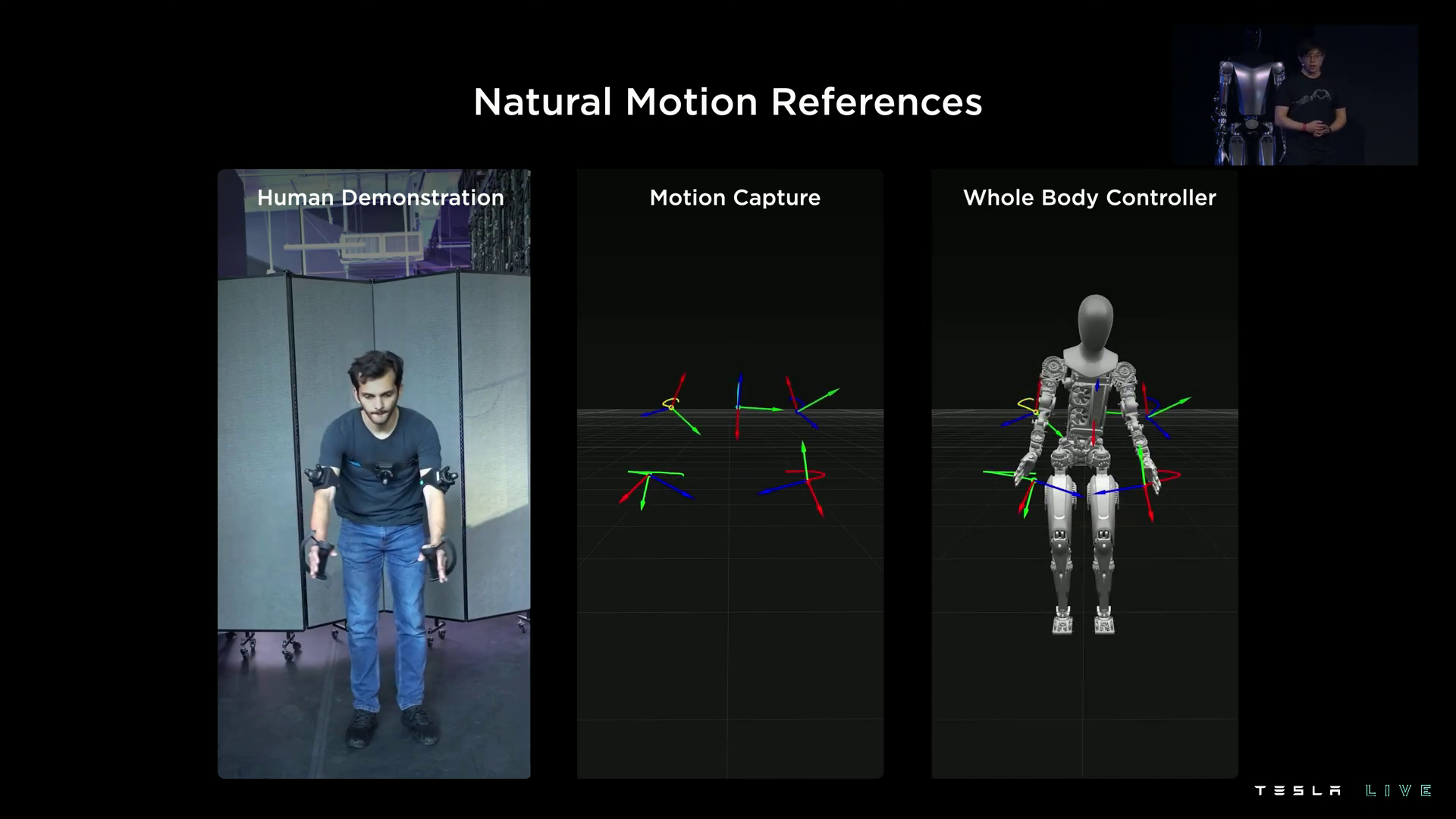The image size is (1456, 819).
Task: Click the Natural Motion References title
Action: [728, 101]
